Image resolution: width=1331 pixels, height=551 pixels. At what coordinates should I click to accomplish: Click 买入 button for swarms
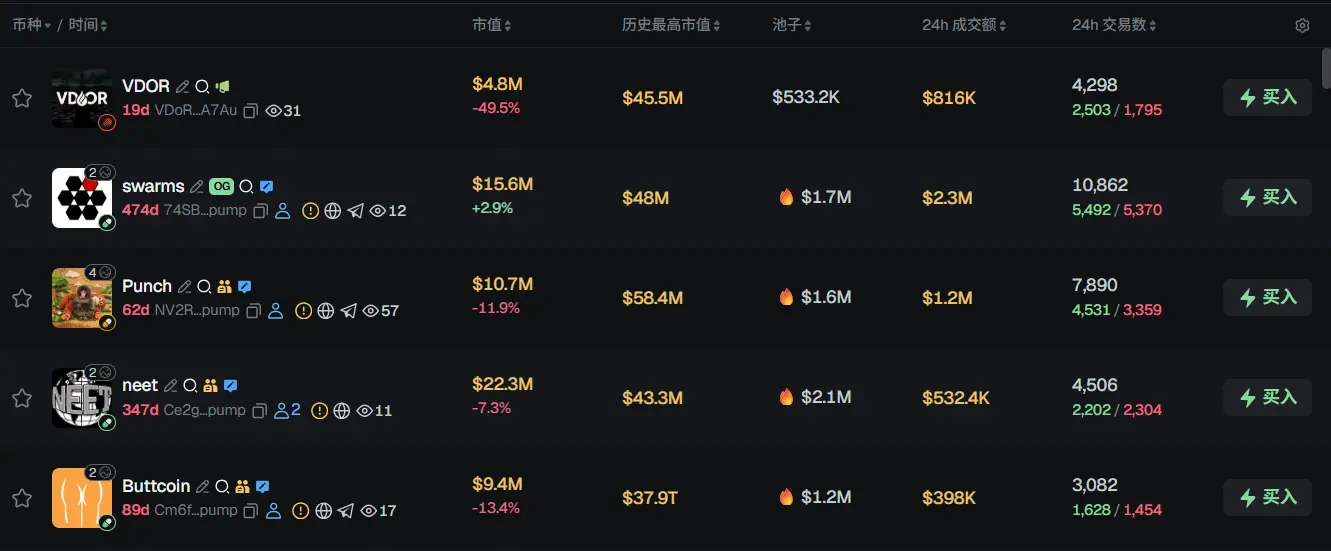(x=1267, y=198)
